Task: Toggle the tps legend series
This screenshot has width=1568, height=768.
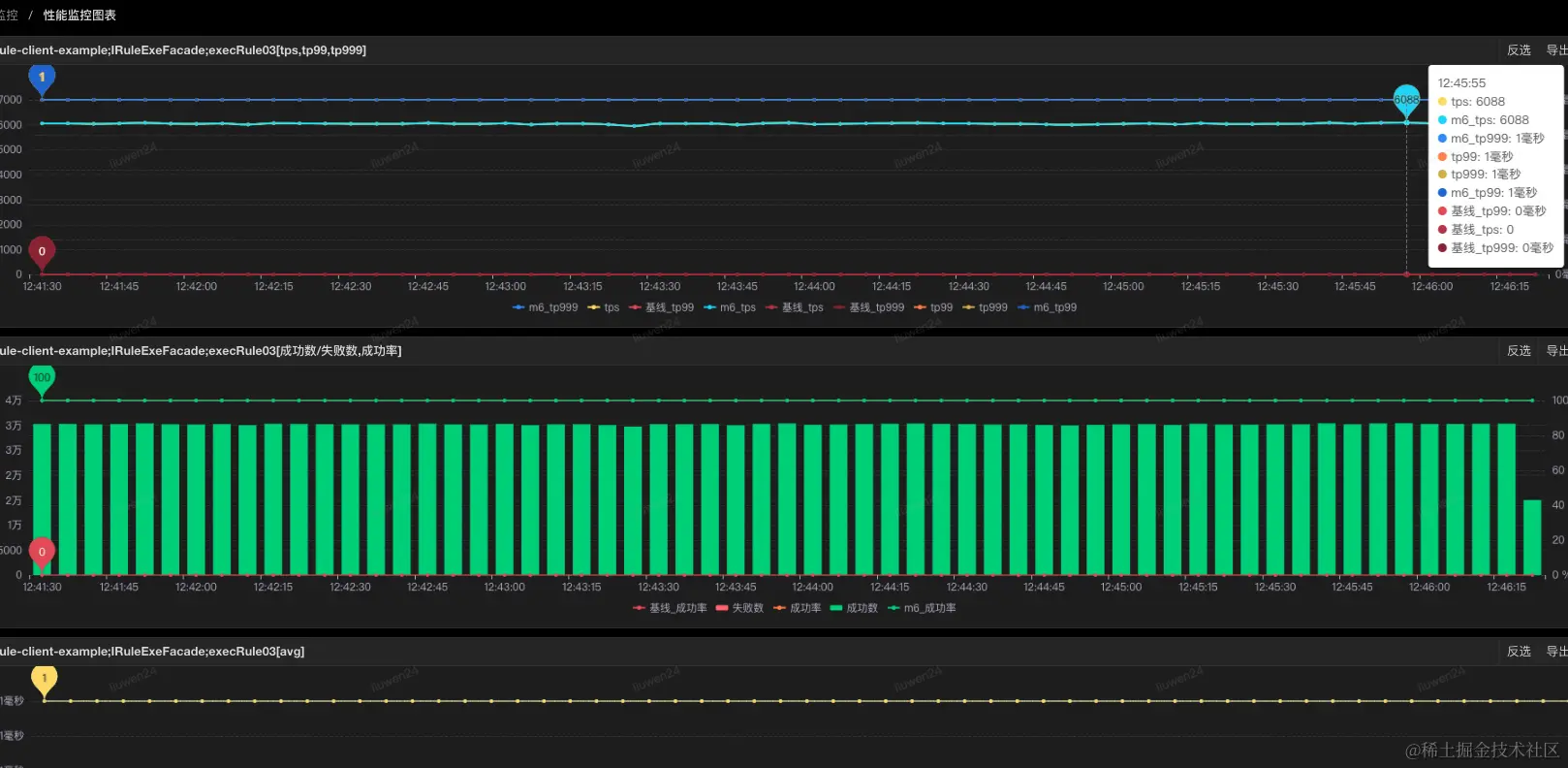Action: coord(603,307)
